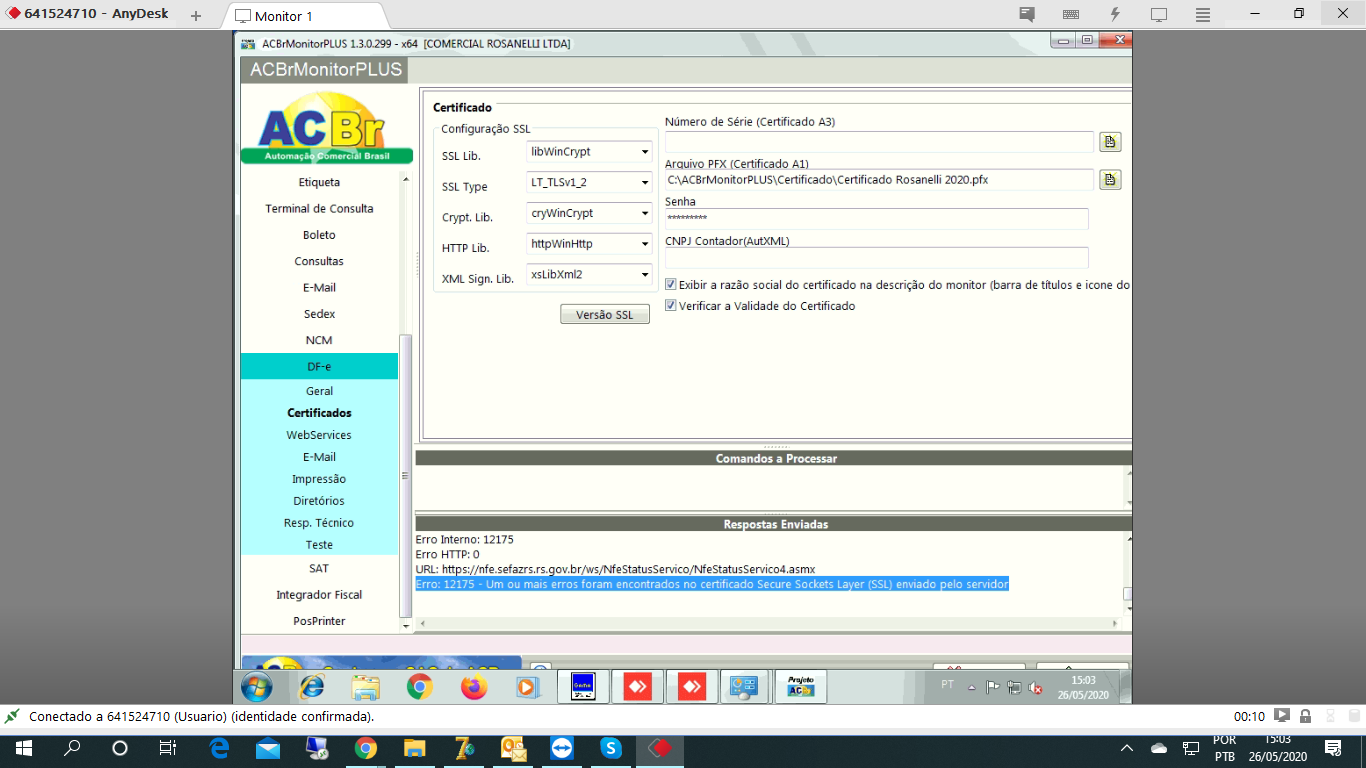Screen dimensions: 1366x768
Task: Select Boleto in the sidebar
Action: [319, 235]
